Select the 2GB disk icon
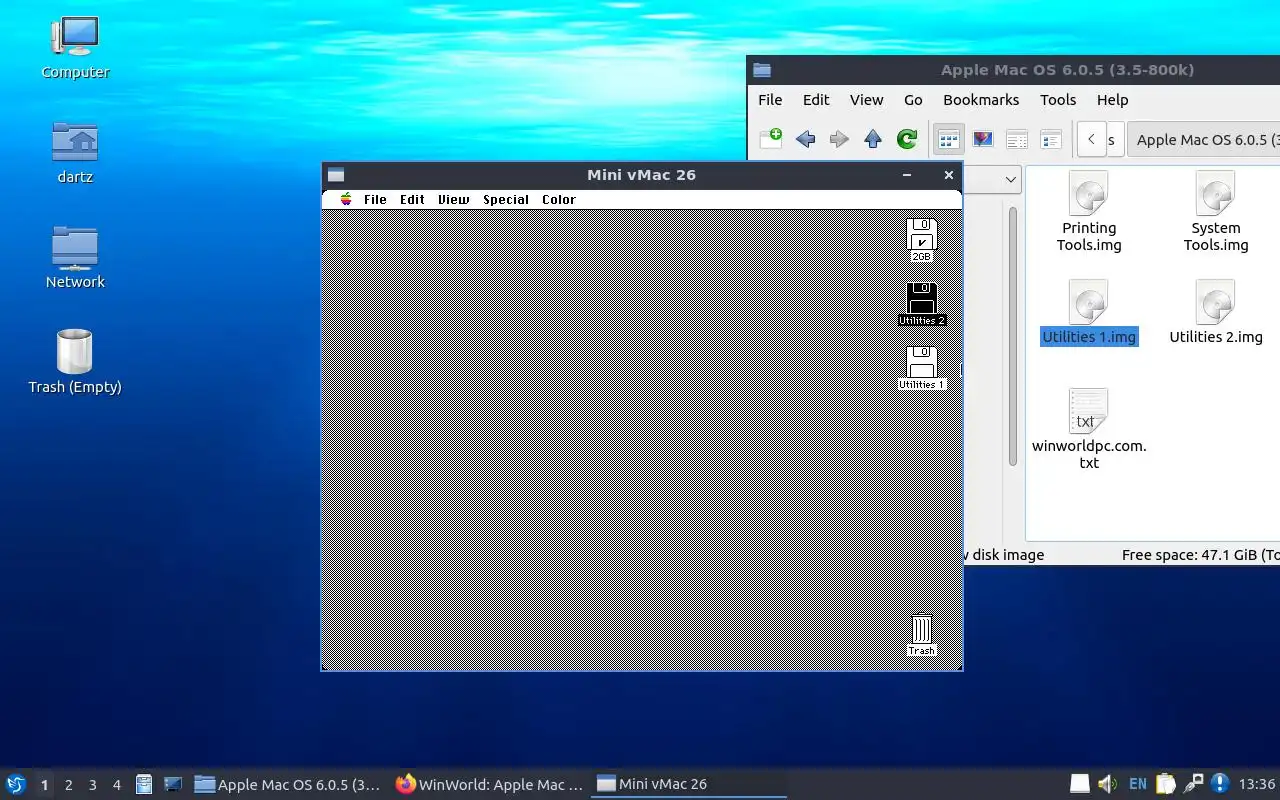The image size is (1280, 800). click(x=921, y=240)
